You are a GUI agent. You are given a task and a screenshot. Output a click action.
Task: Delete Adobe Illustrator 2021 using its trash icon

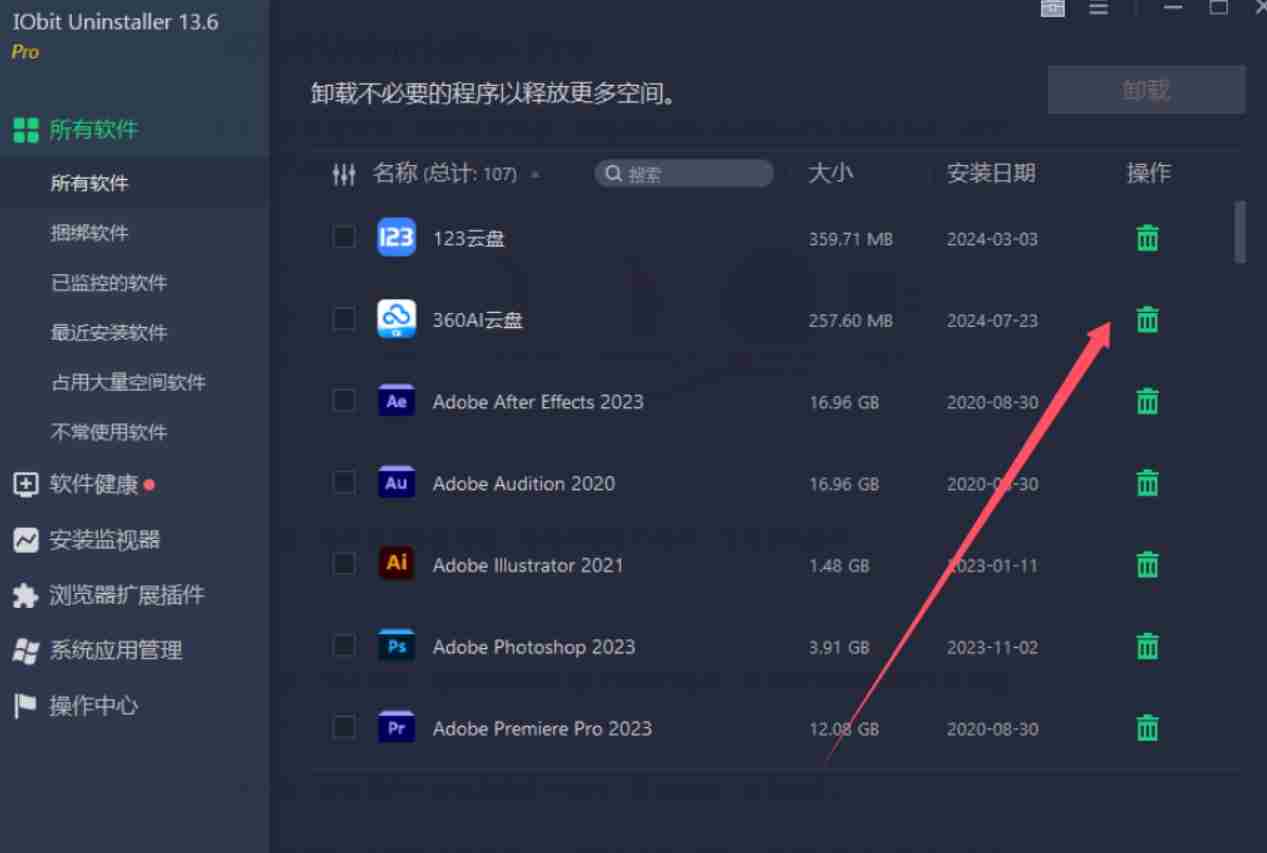1147,565
